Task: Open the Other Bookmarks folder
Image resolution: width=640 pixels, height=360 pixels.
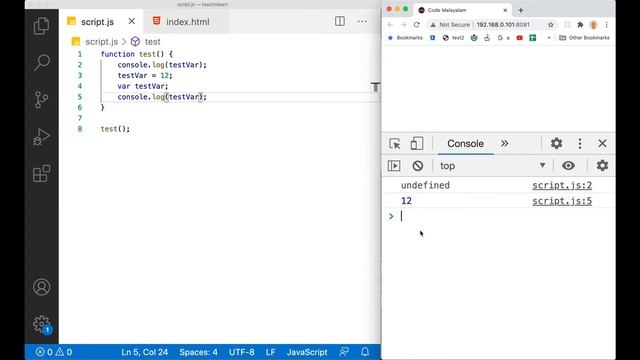Action: (584, 38)
